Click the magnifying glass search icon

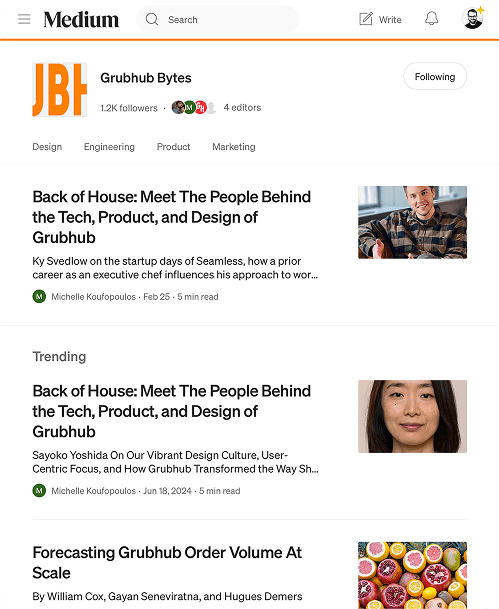pyautogui.click(x=152, y=19)
